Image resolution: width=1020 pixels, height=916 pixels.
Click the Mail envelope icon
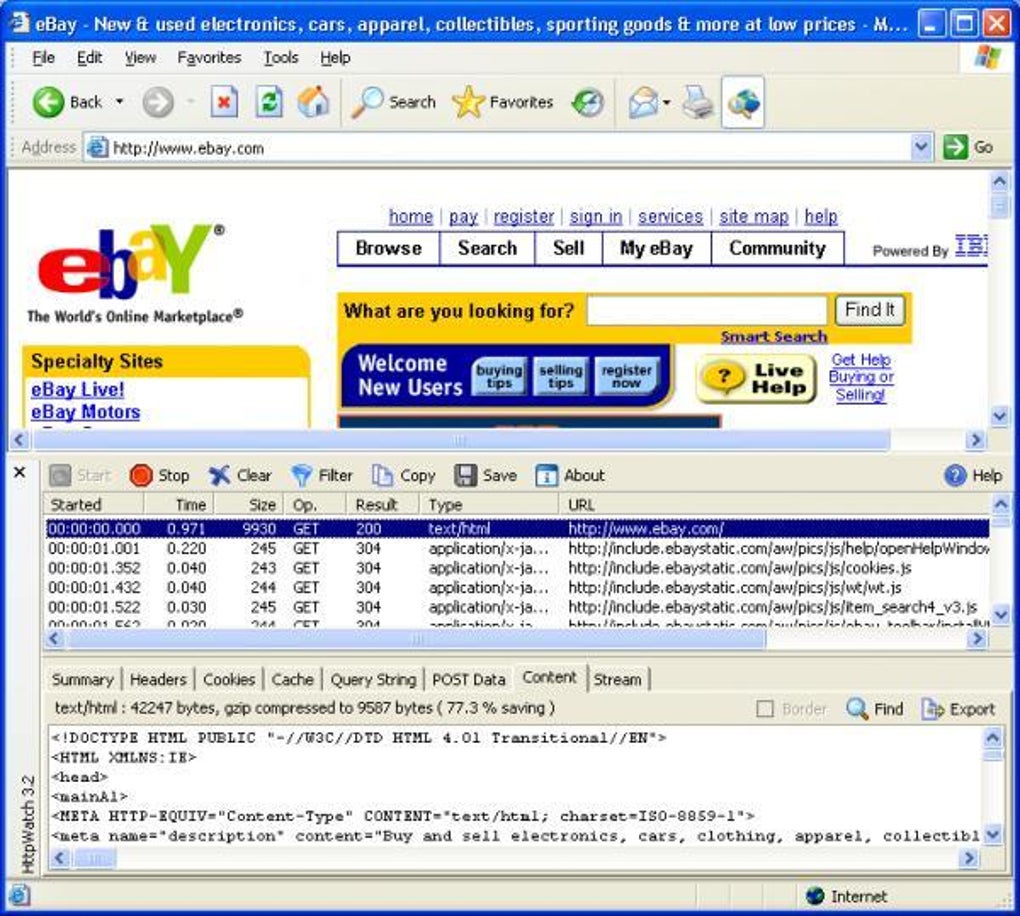(x=643, y=102)
